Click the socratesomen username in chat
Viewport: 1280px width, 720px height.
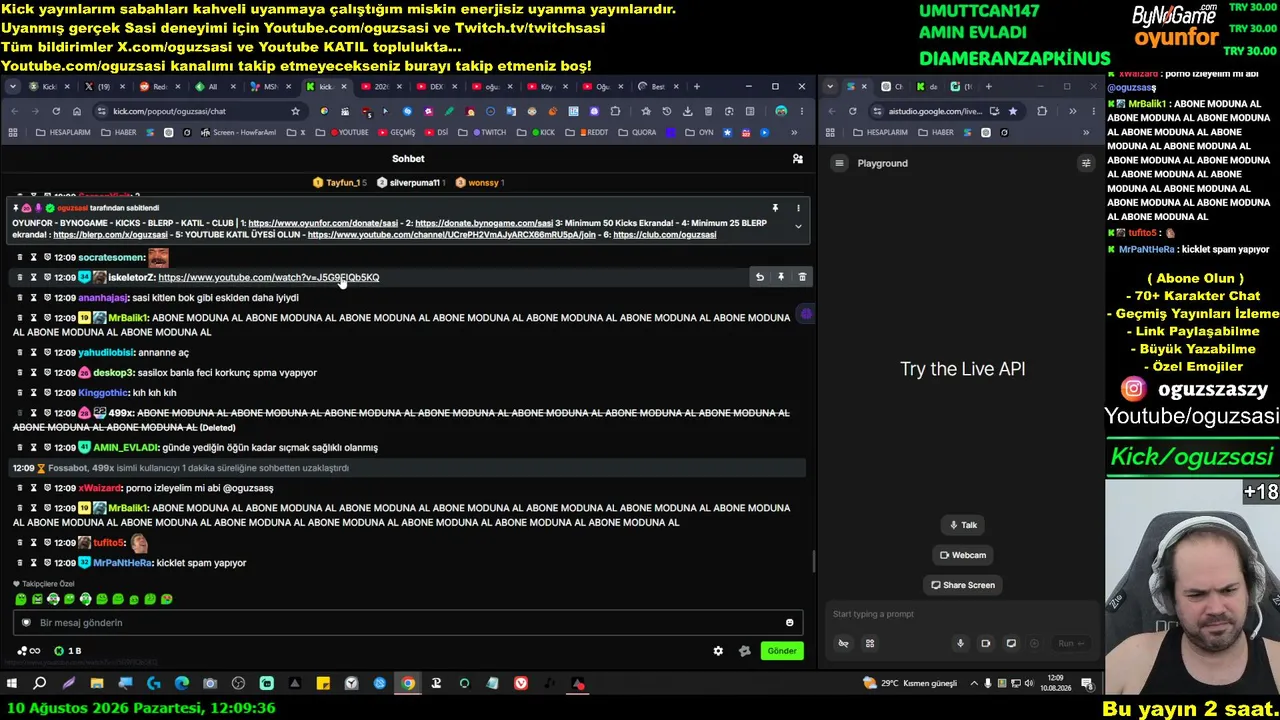click(x=112, y=258)
